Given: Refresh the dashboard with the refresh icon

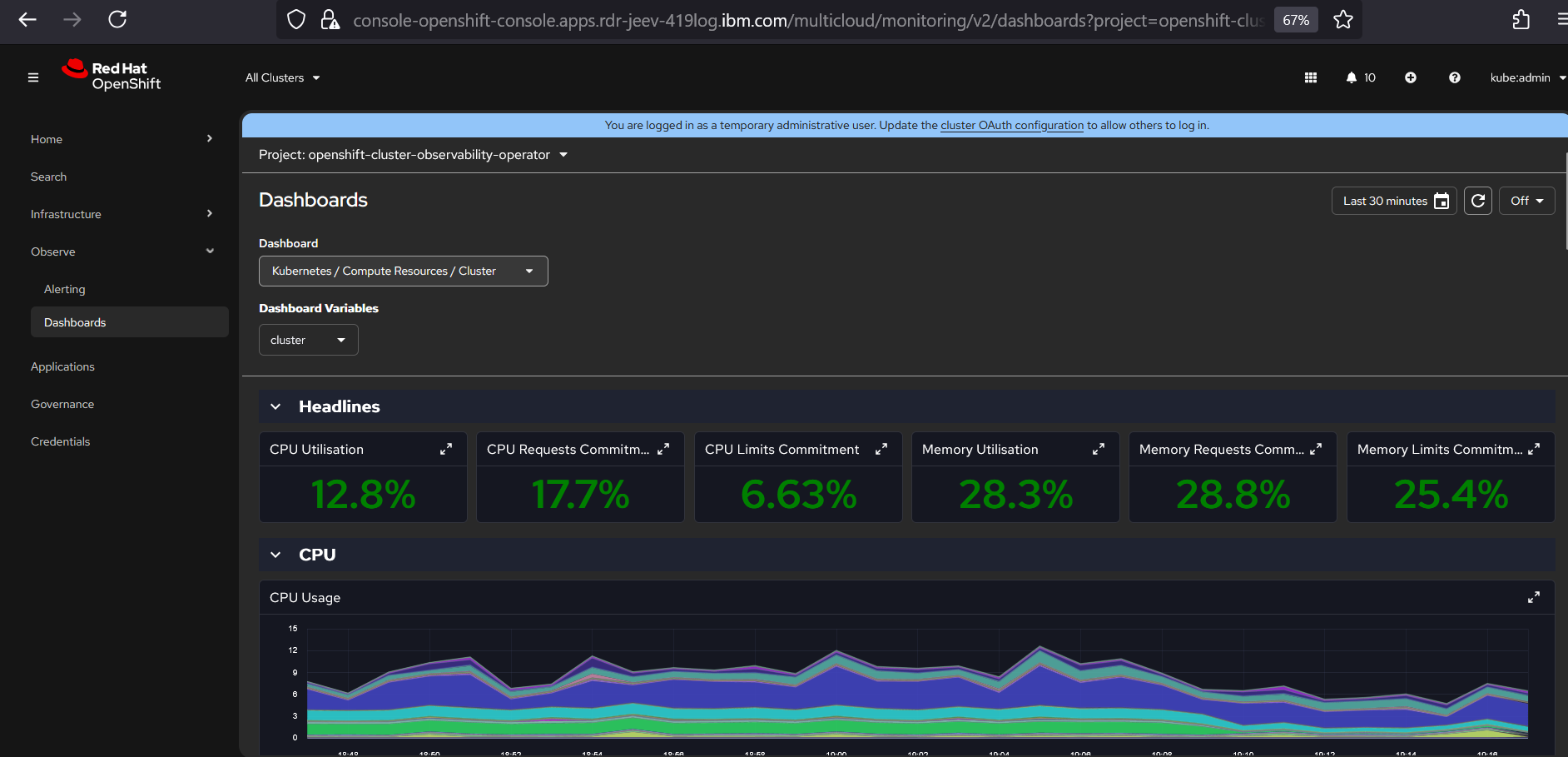Looking at the screenshot, I should point(1477,201).
